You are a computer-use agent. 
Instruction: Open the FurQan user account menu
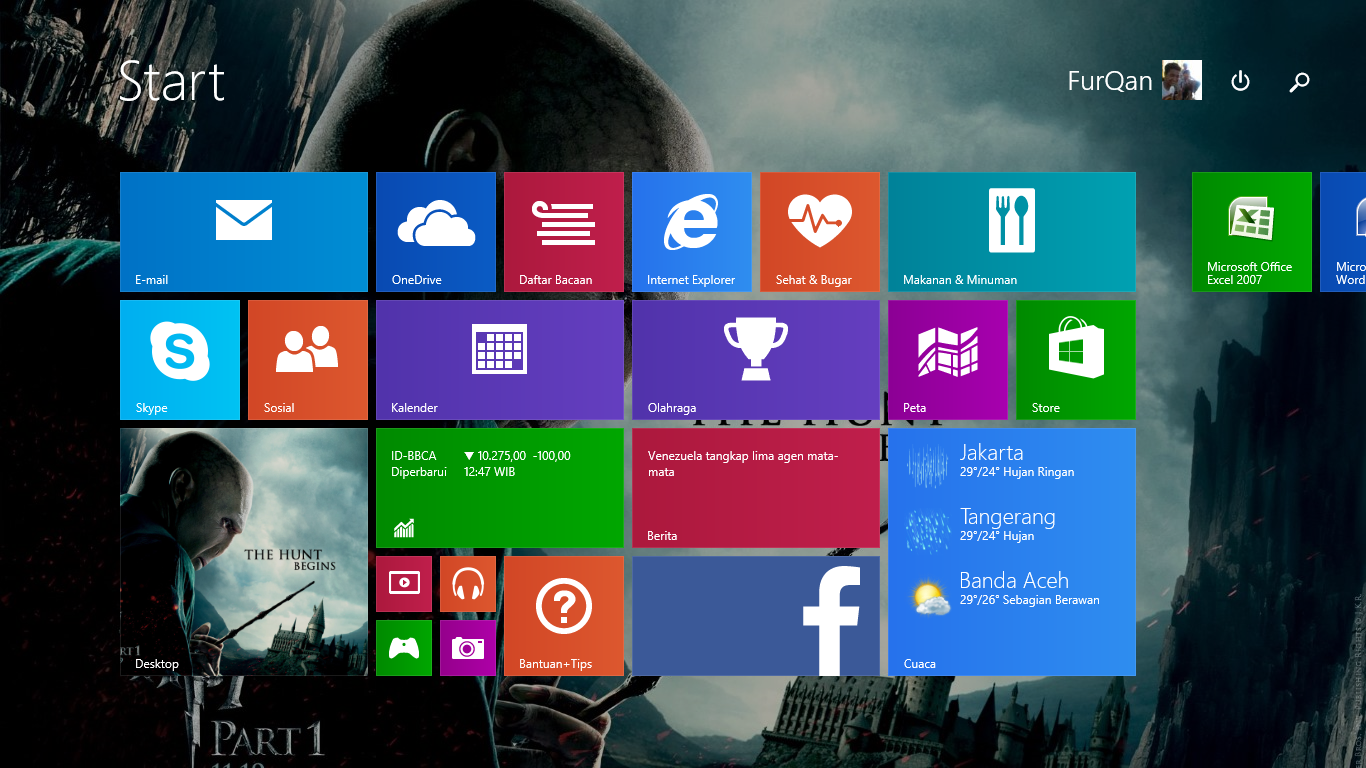coord(1134,81)
